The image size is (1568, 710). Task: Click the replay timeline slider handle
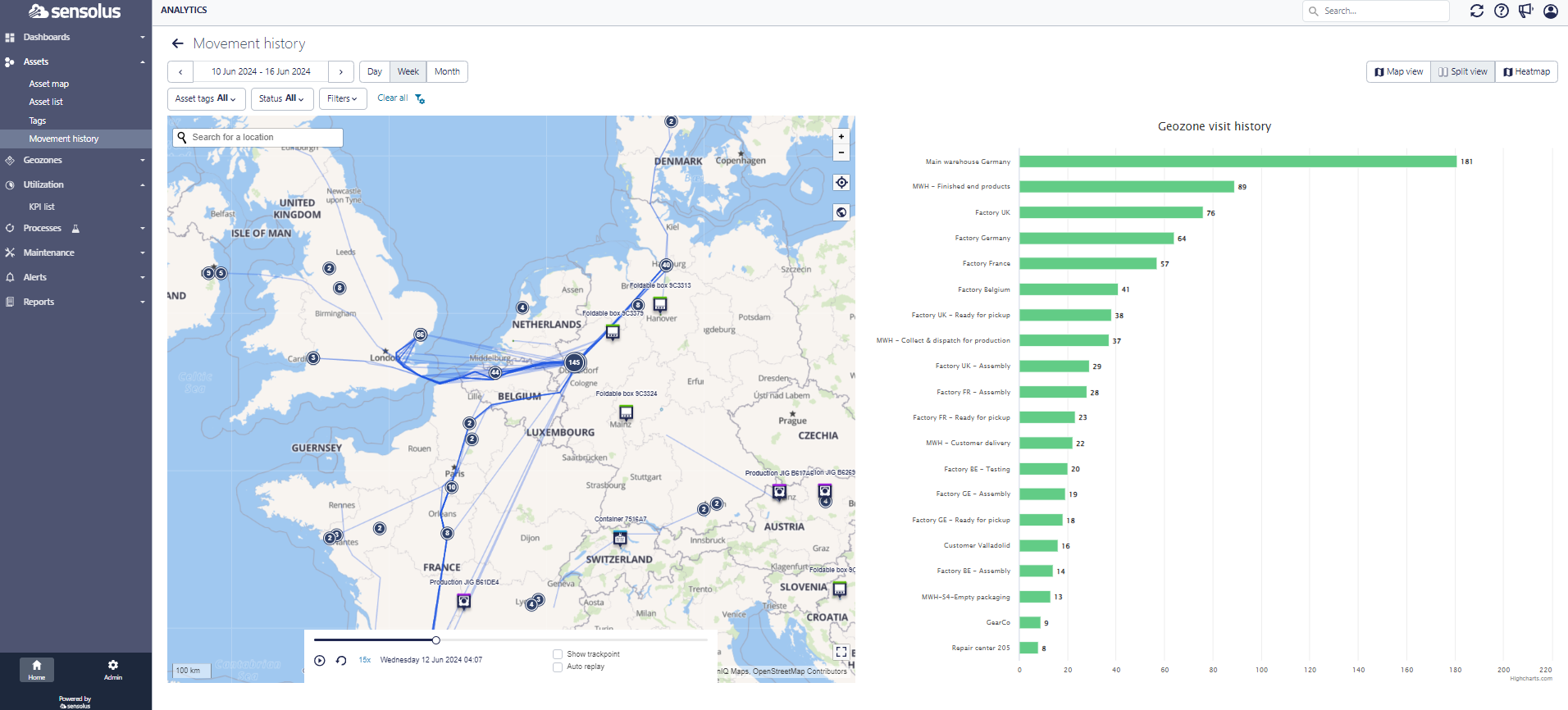click(436, 640)
